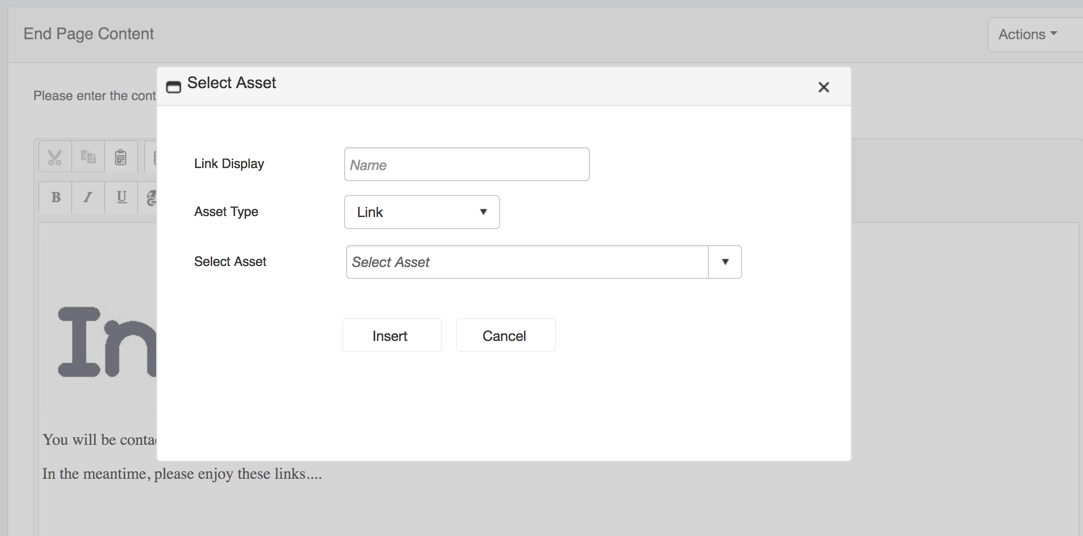Toggle Italic formatting in the editor
Viewport: 1083px width, 536px height.
click(88, 198)
